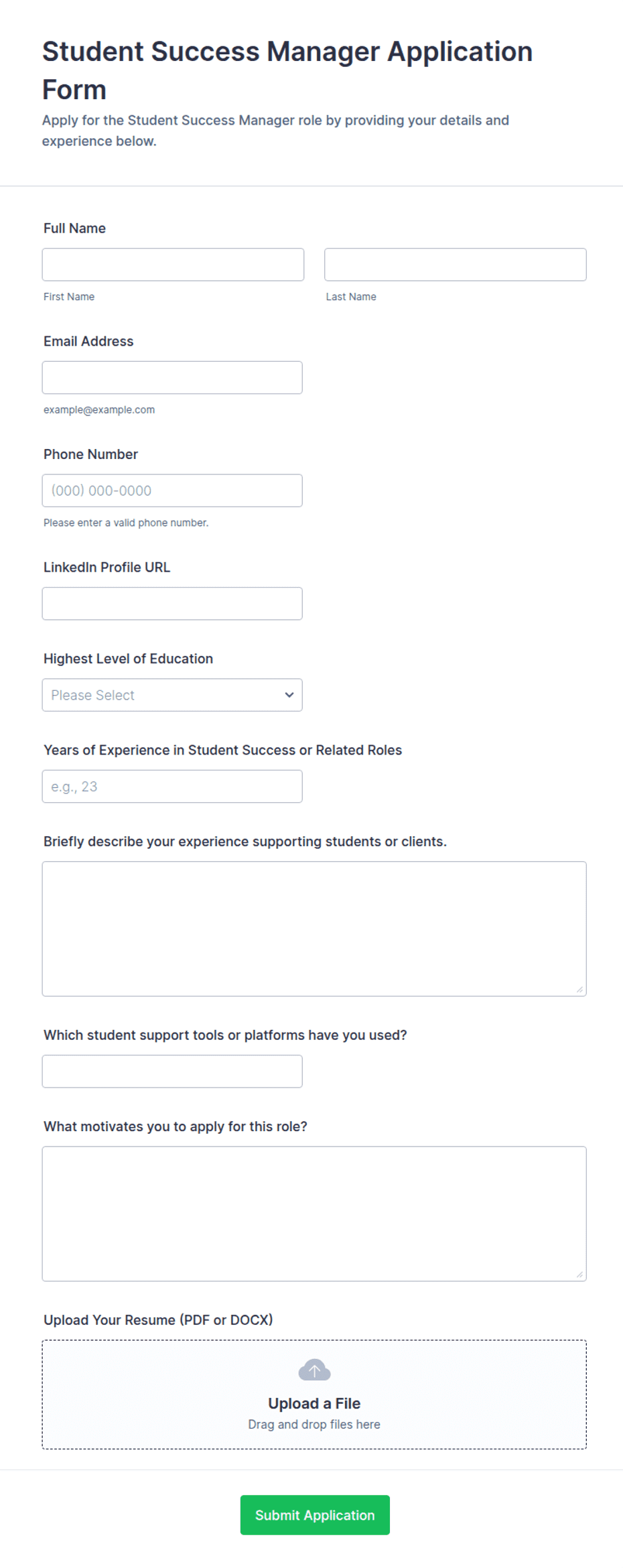Image resolution: width=623 pixels, height=1568 pixels.
Task: Click the dropdown chevron arrow beside Please Select
Action: [x=289, y=695]
